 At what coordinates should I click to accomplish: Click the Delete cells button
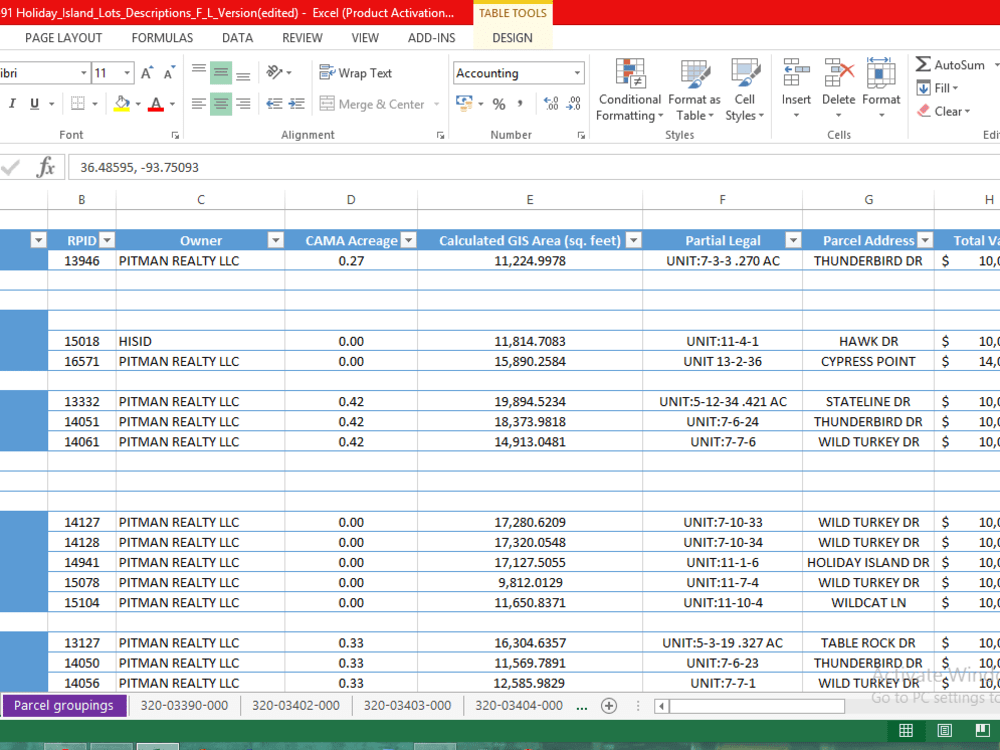pos(838,89)
